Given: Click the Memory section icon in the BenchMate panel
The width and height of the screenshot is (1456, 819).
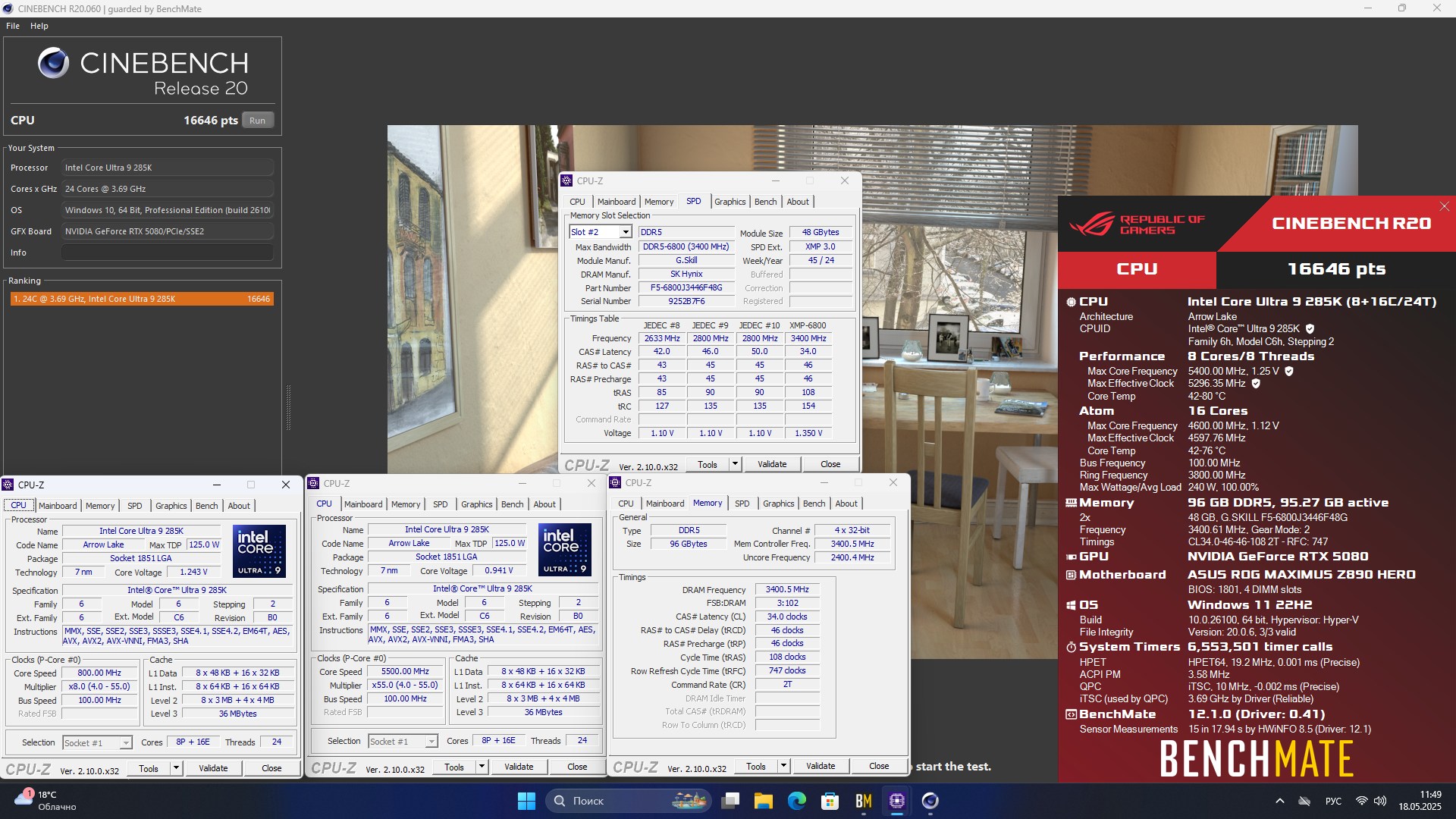Looking at the screenshot, I should pos(1071,503).
